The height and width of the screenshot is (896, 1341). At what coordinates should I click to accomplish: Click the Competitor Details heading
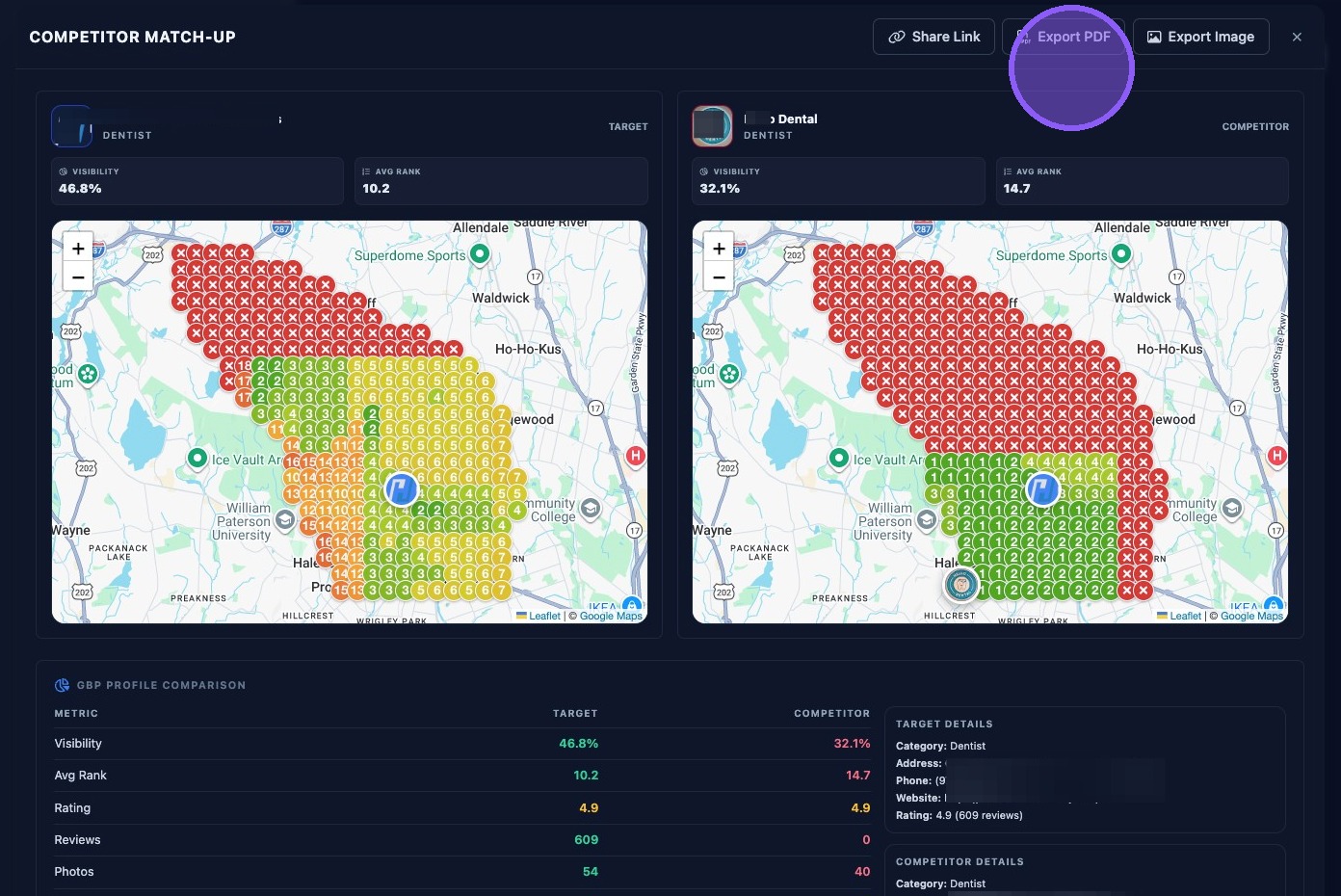coord(960,862)
